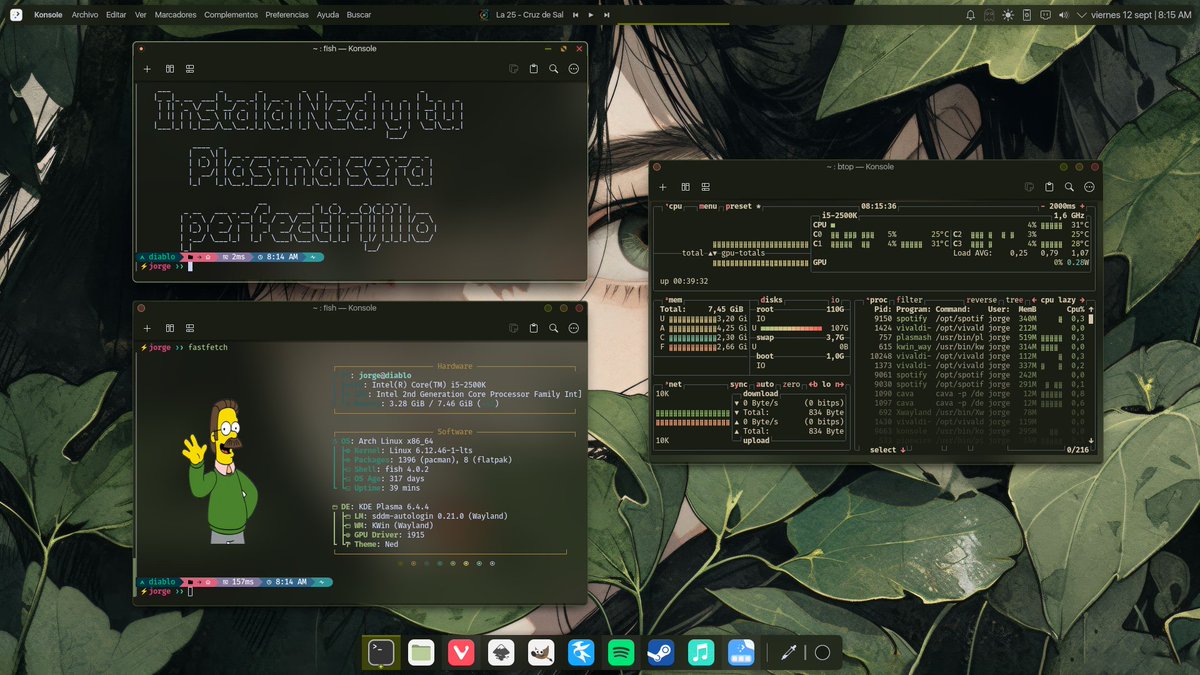Switch to next network interface in btop
Screen dimensions: 1200x675
pos(840,384)
